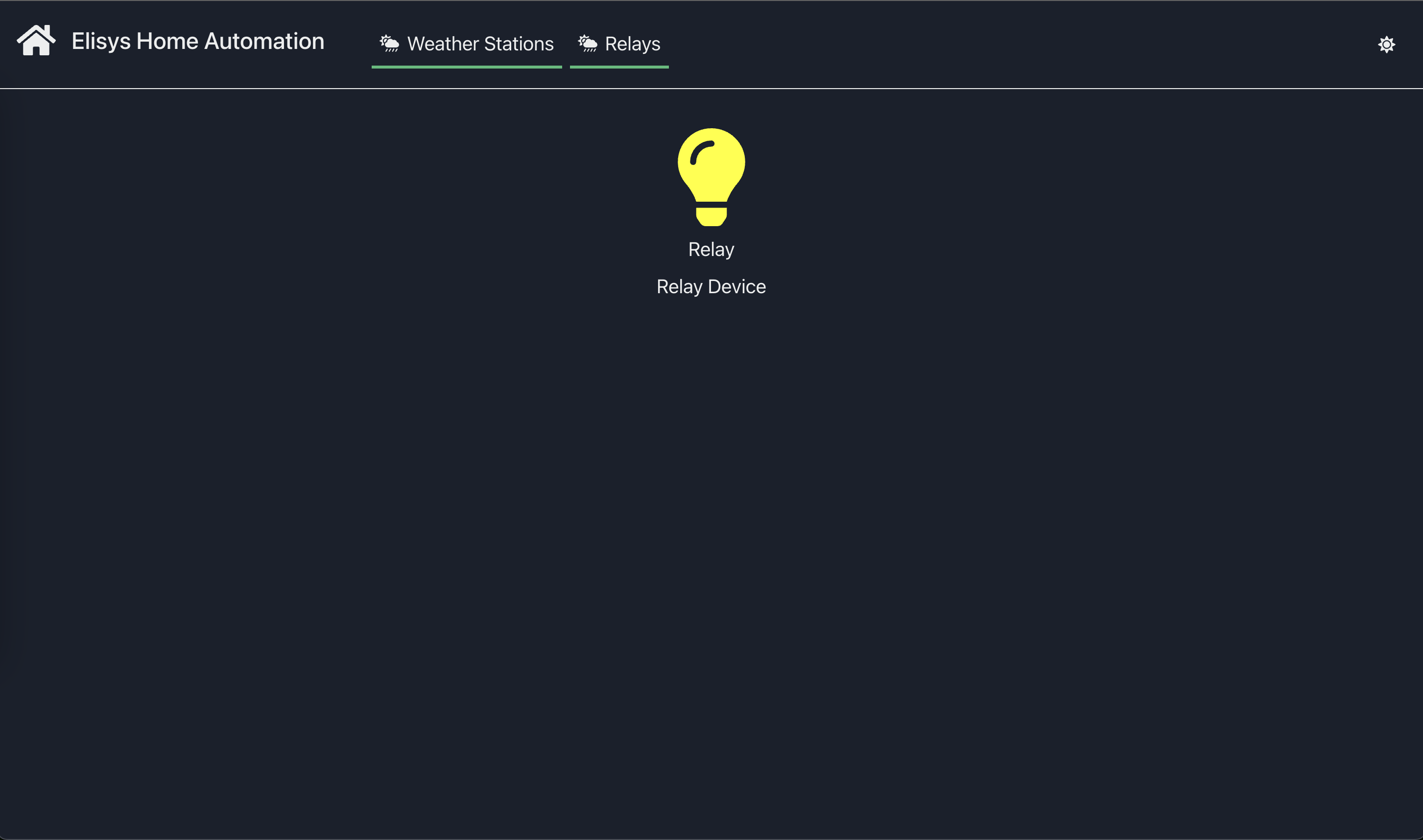
Task: Click the glass dome of the lightbulb
Action: point(711,164)
